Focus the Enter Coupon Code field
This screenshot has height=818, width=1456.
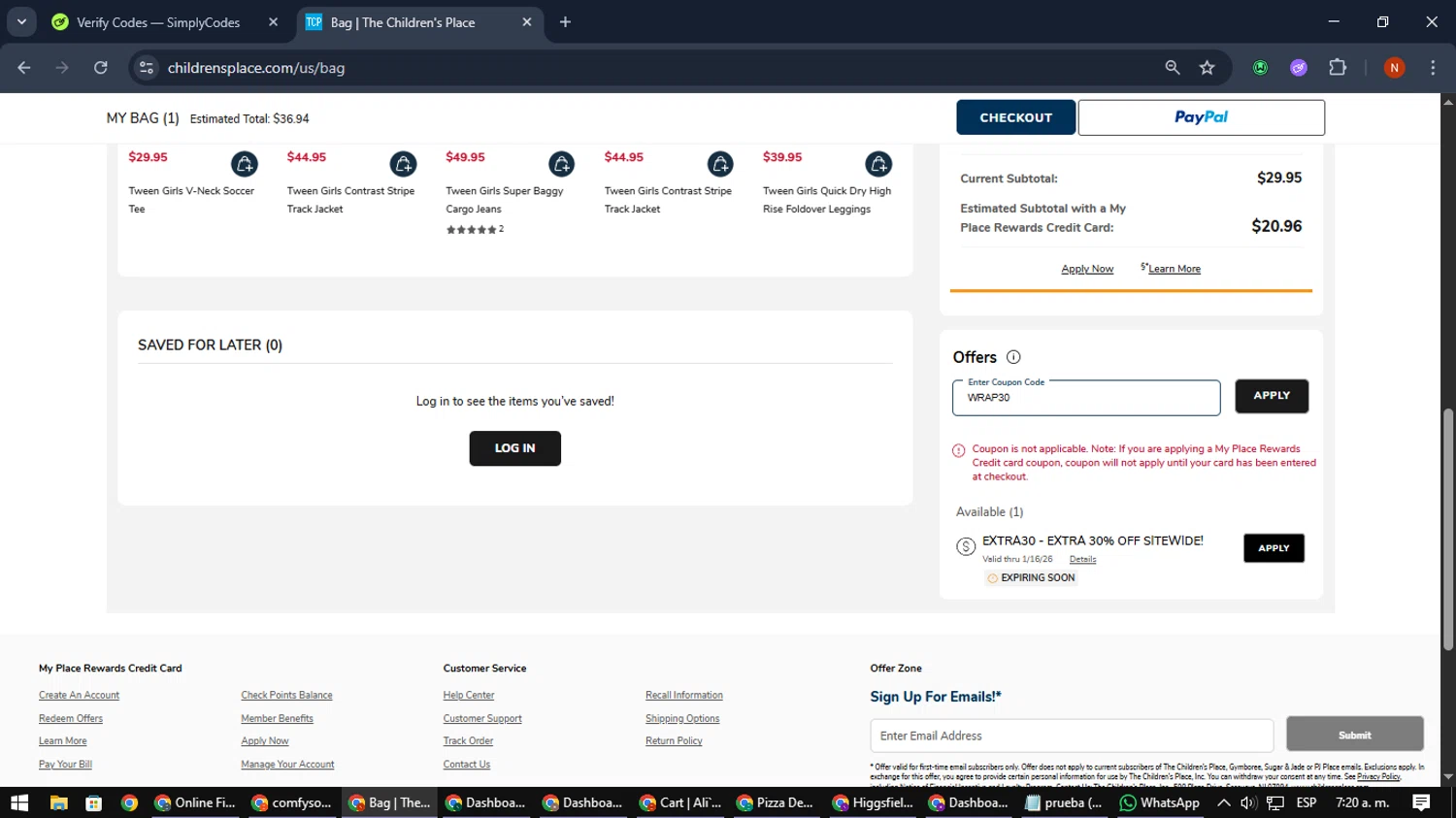(1086, 398)
